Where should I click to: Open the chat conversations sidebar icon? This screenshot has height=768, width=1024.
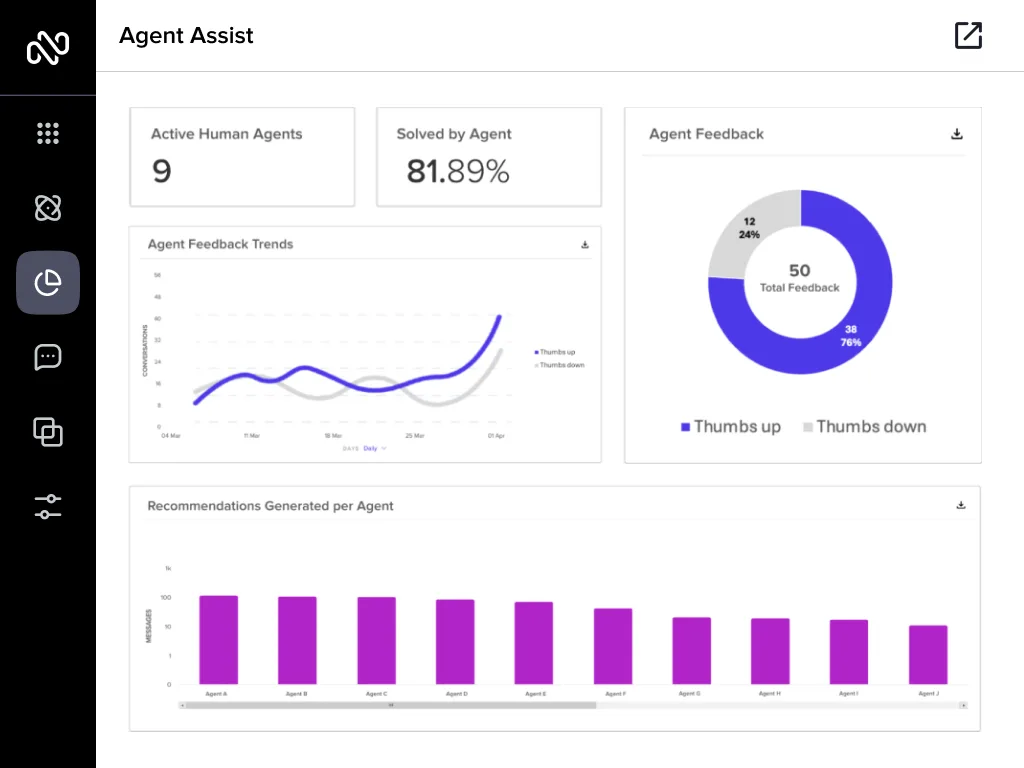click(x=48, y=357)
